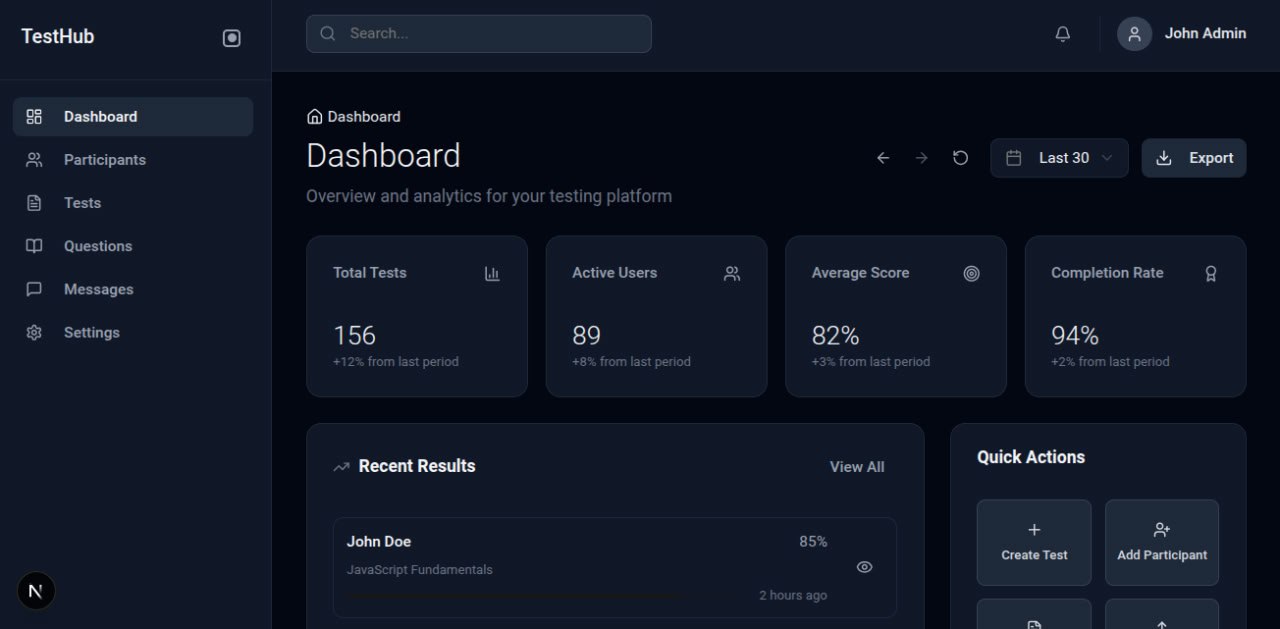The image size is (1280, 629).
Task: Open Participants in the sidebar
Action: [104, 160]
